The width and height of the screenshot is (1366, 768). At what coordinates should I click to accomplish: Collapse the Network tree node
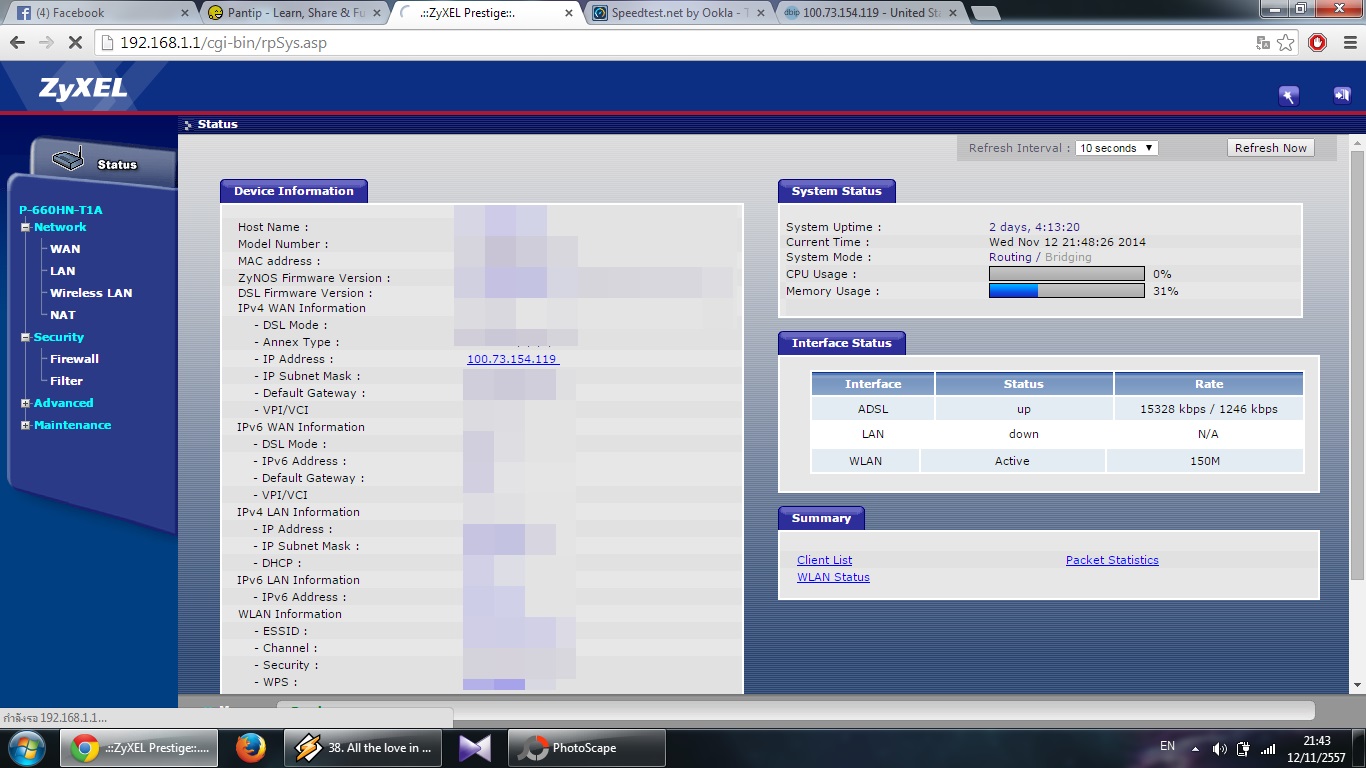coord(26,228)
